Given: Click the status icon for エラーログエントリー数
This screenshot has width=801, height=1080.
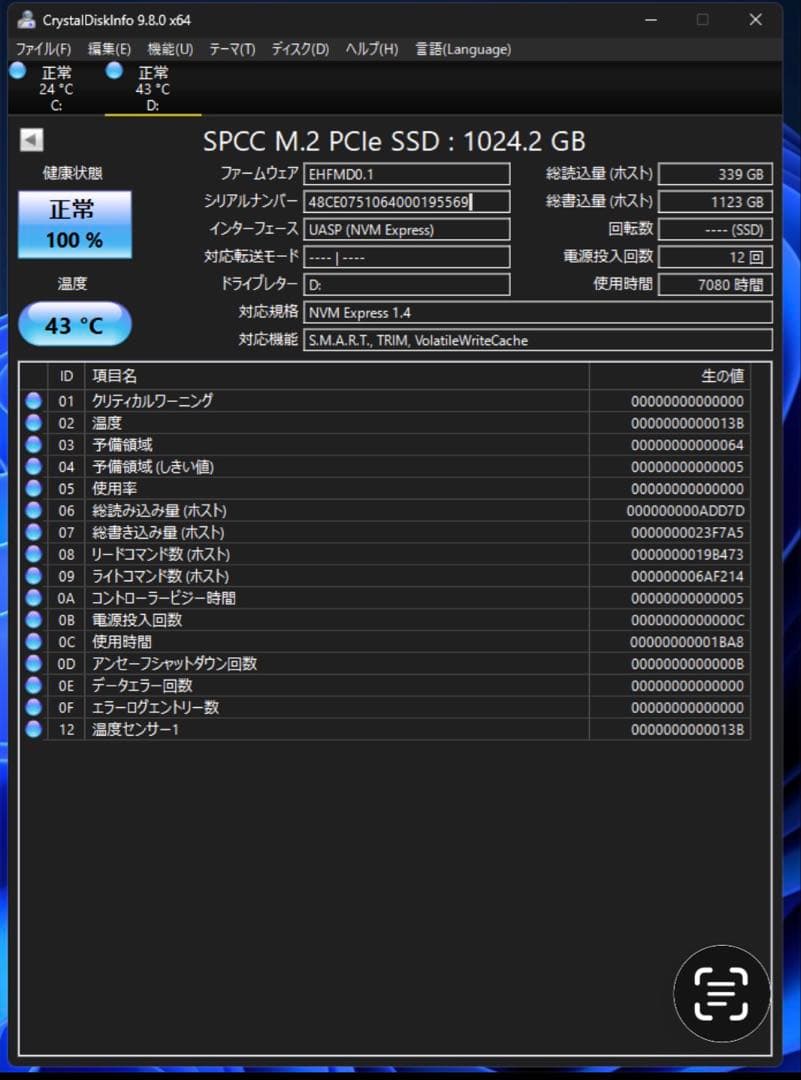Looking at the screenshot, I should (33, 707).
